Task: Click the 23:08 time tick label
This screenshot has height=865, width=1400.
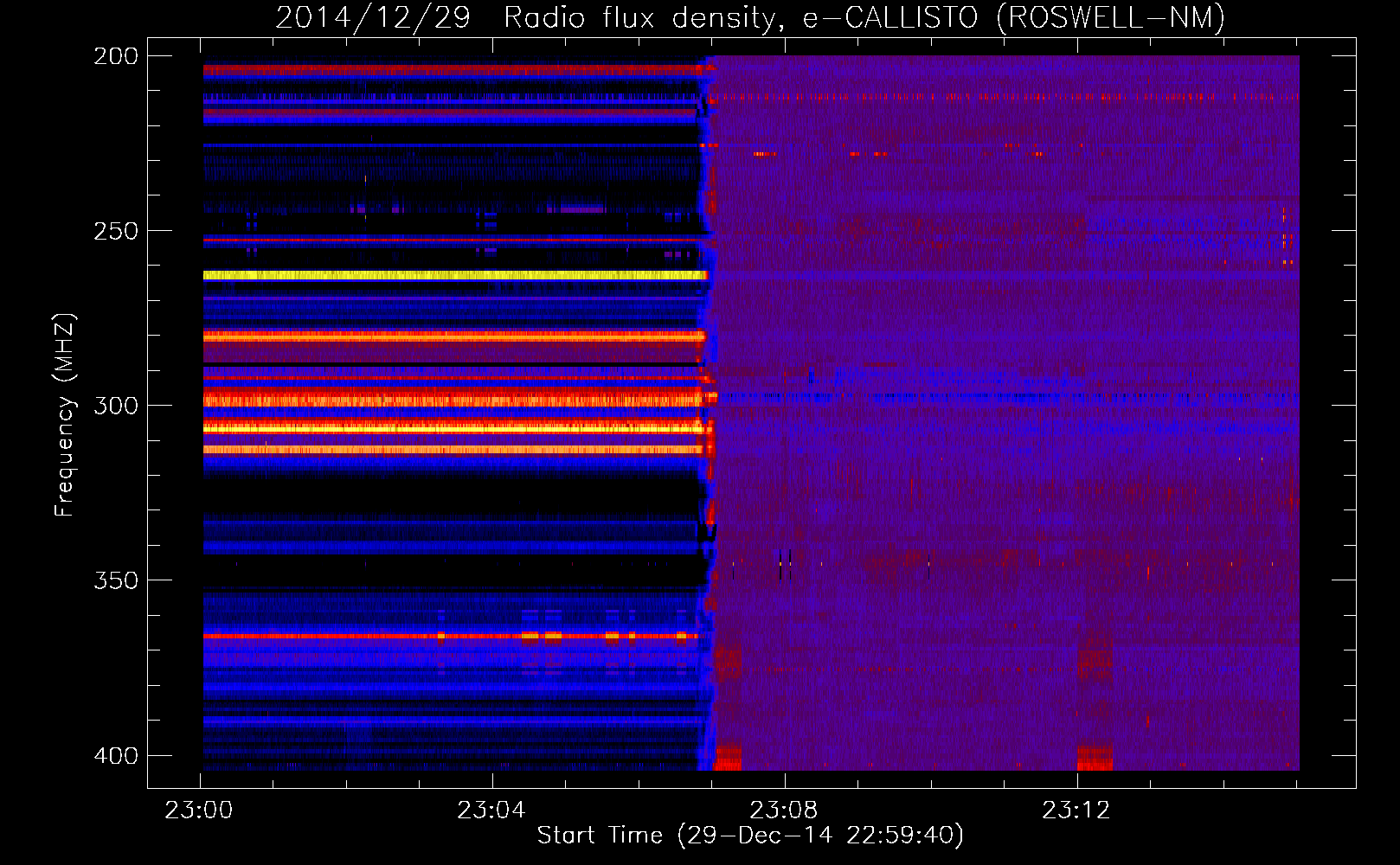Action: 784,811
